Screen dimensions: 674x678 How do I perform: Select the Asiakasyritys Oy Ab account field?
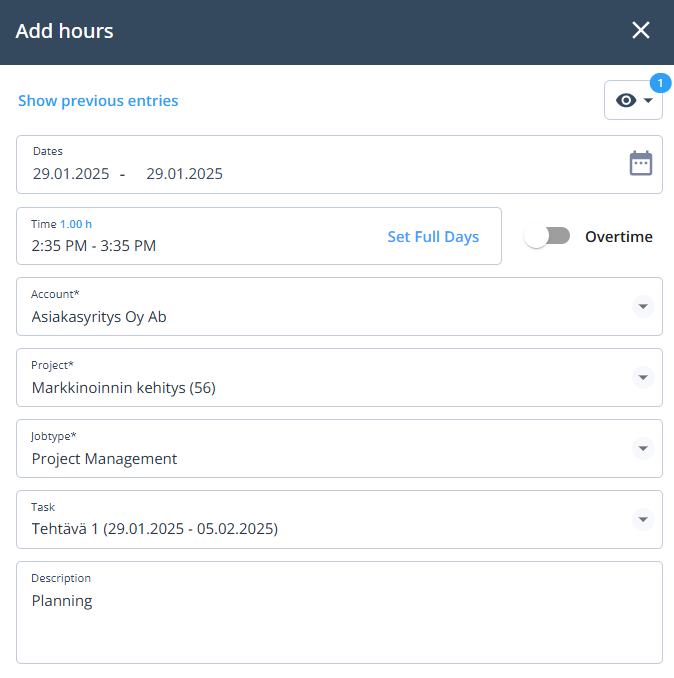339,307
